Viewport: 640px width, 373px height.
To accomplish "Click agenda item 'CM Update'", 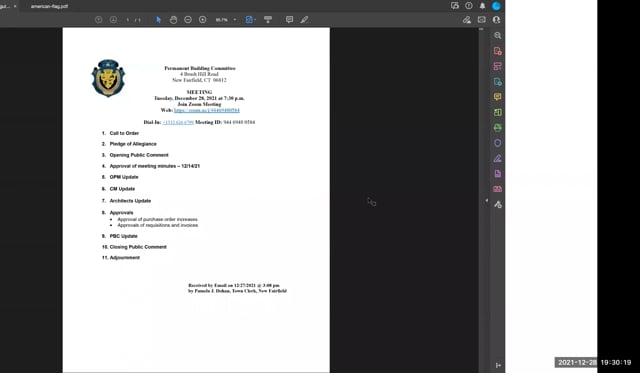I will pyautogui.click(x=122, y=189).
